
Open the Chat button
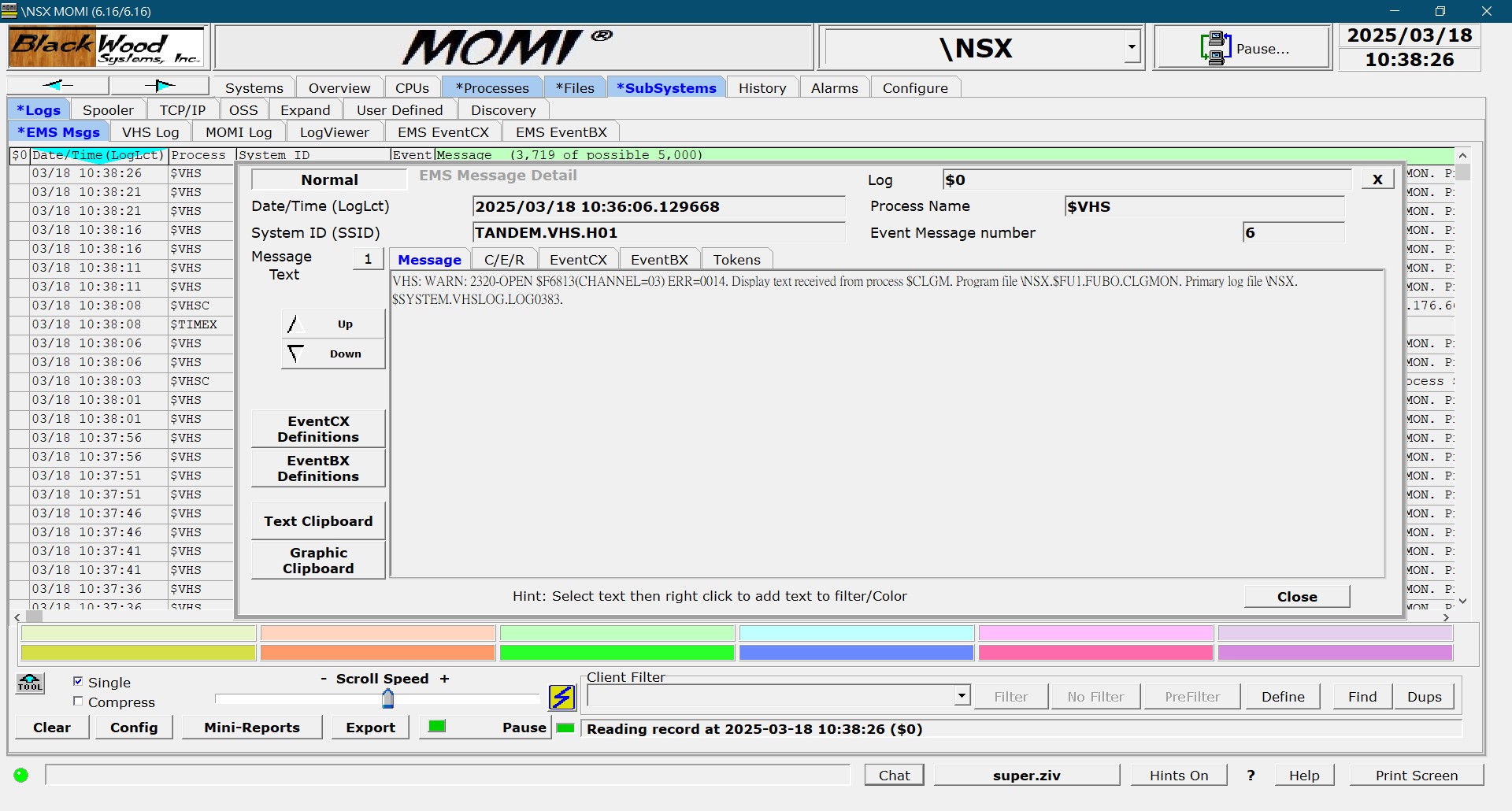click(894, 775)
